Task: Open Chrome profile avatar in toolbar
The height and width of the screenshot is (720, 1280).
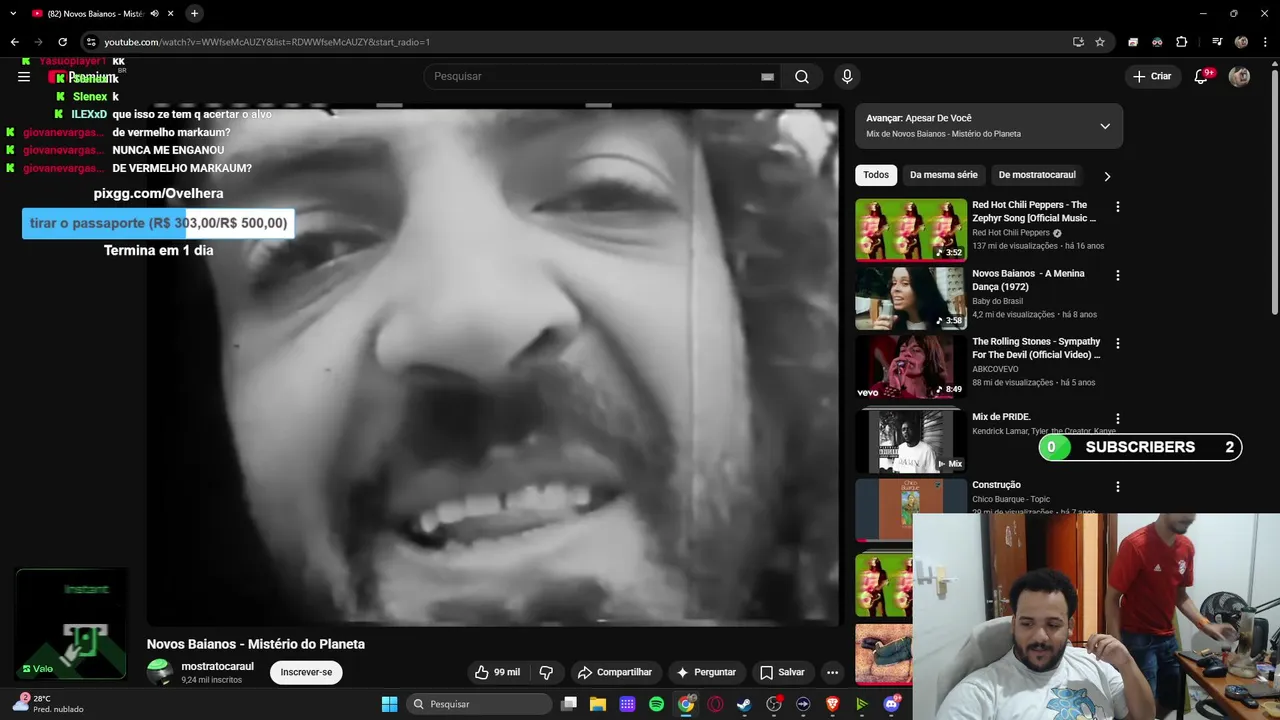Action: coord(1241,42)
